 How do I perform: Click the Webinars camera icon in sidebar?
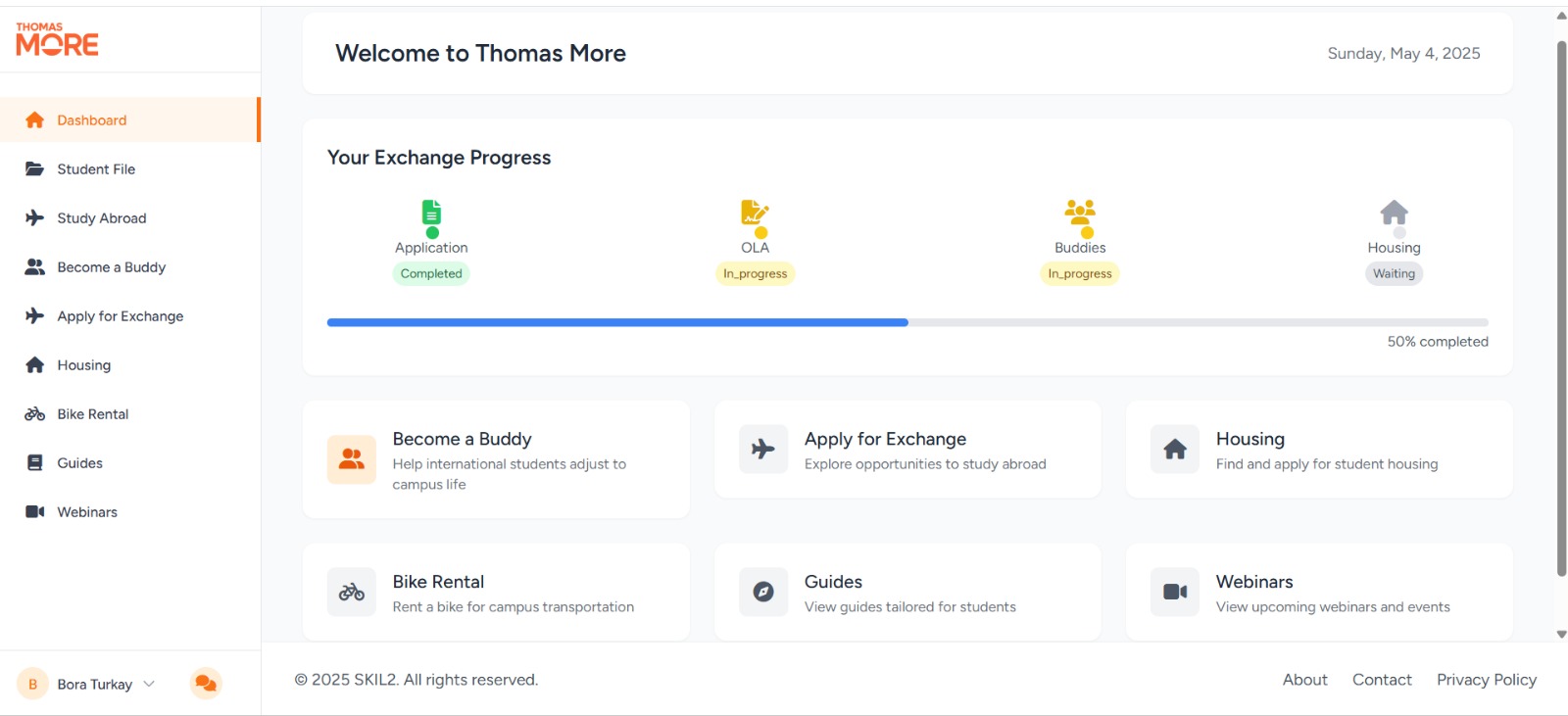[x=35, y=511]
